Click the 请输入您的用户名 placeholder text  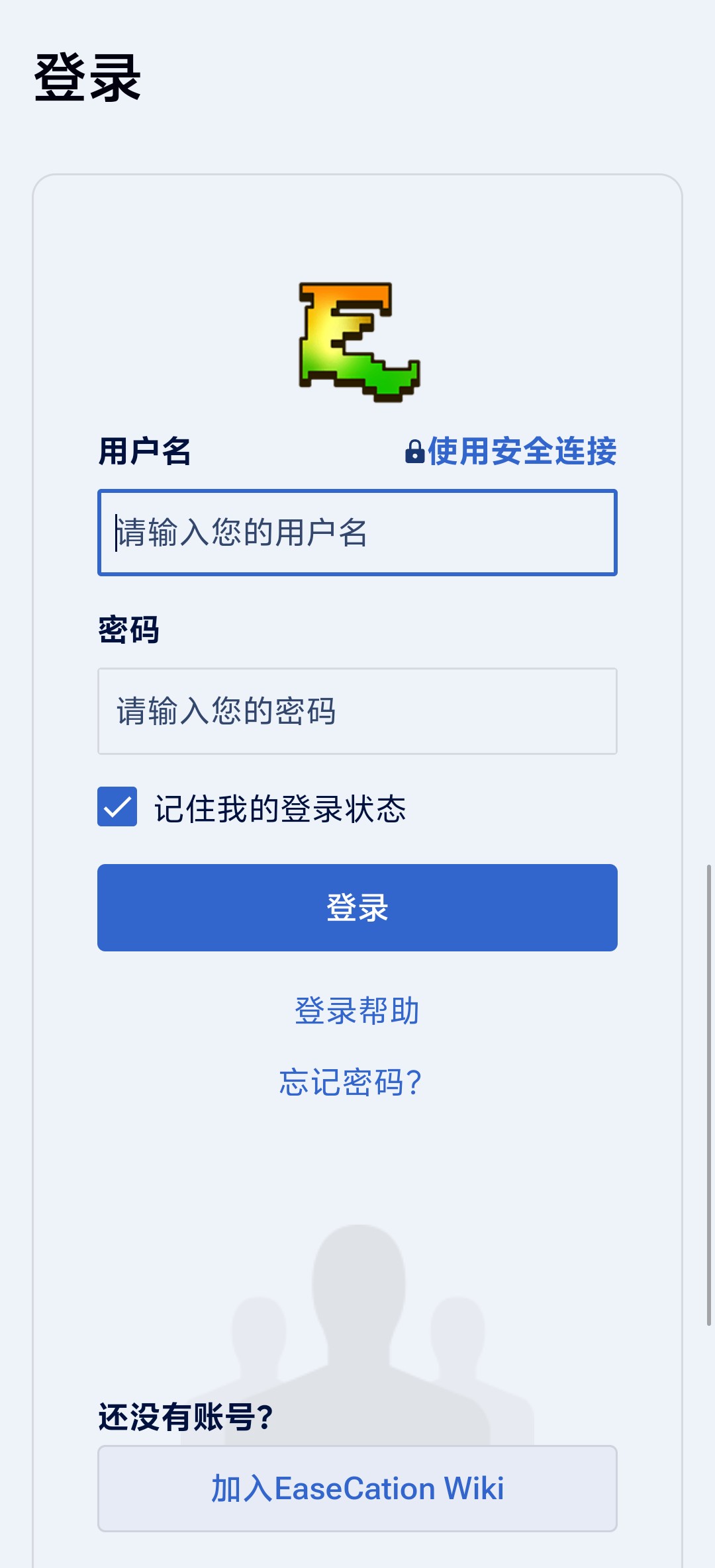pos(242,533)
